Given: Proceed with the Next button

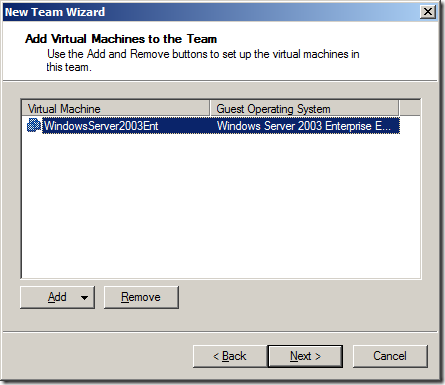Looking at the screenshot, I should point(305,356).
